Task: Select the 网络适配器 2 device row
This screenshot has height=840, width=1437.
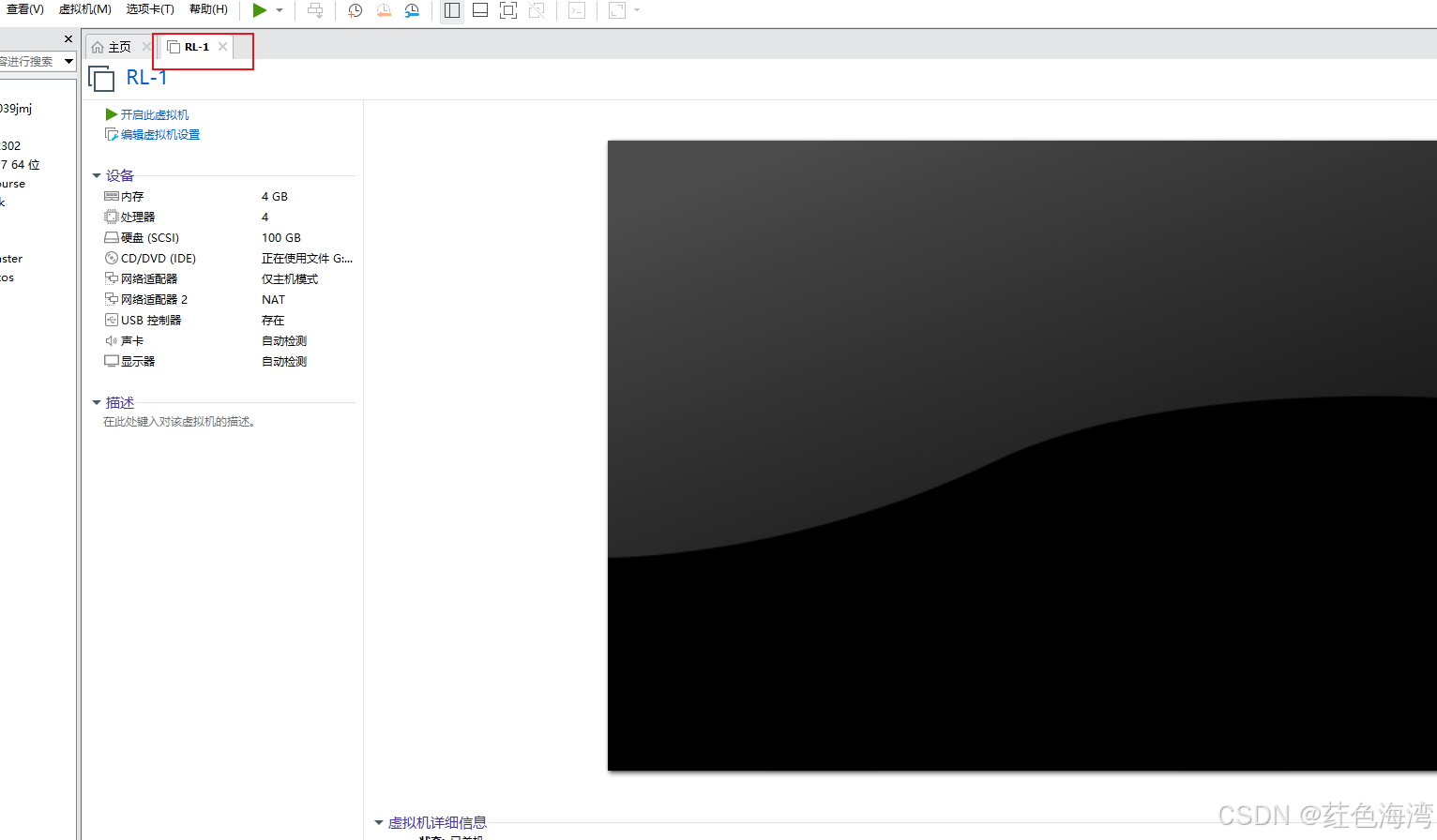Action: click(x=228, y=300)
